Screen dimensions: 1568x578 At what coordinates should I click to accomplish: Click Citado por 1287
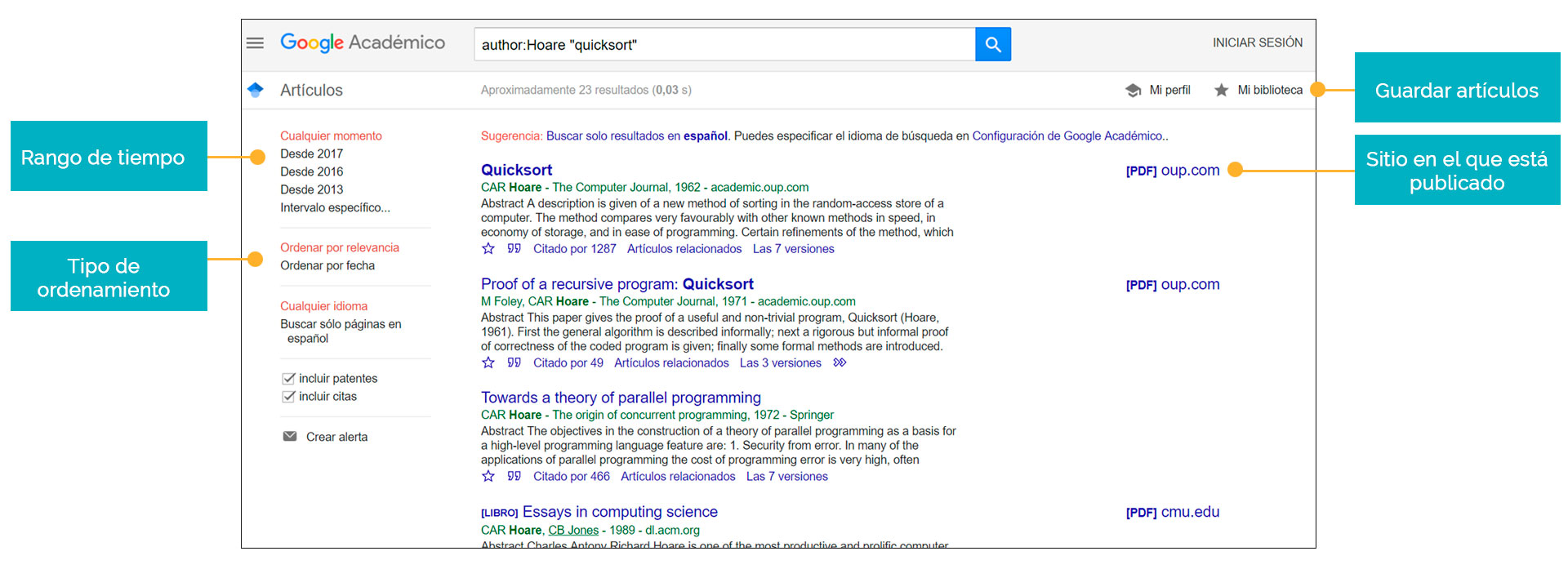pyautogui.click(x=575, y=249)
